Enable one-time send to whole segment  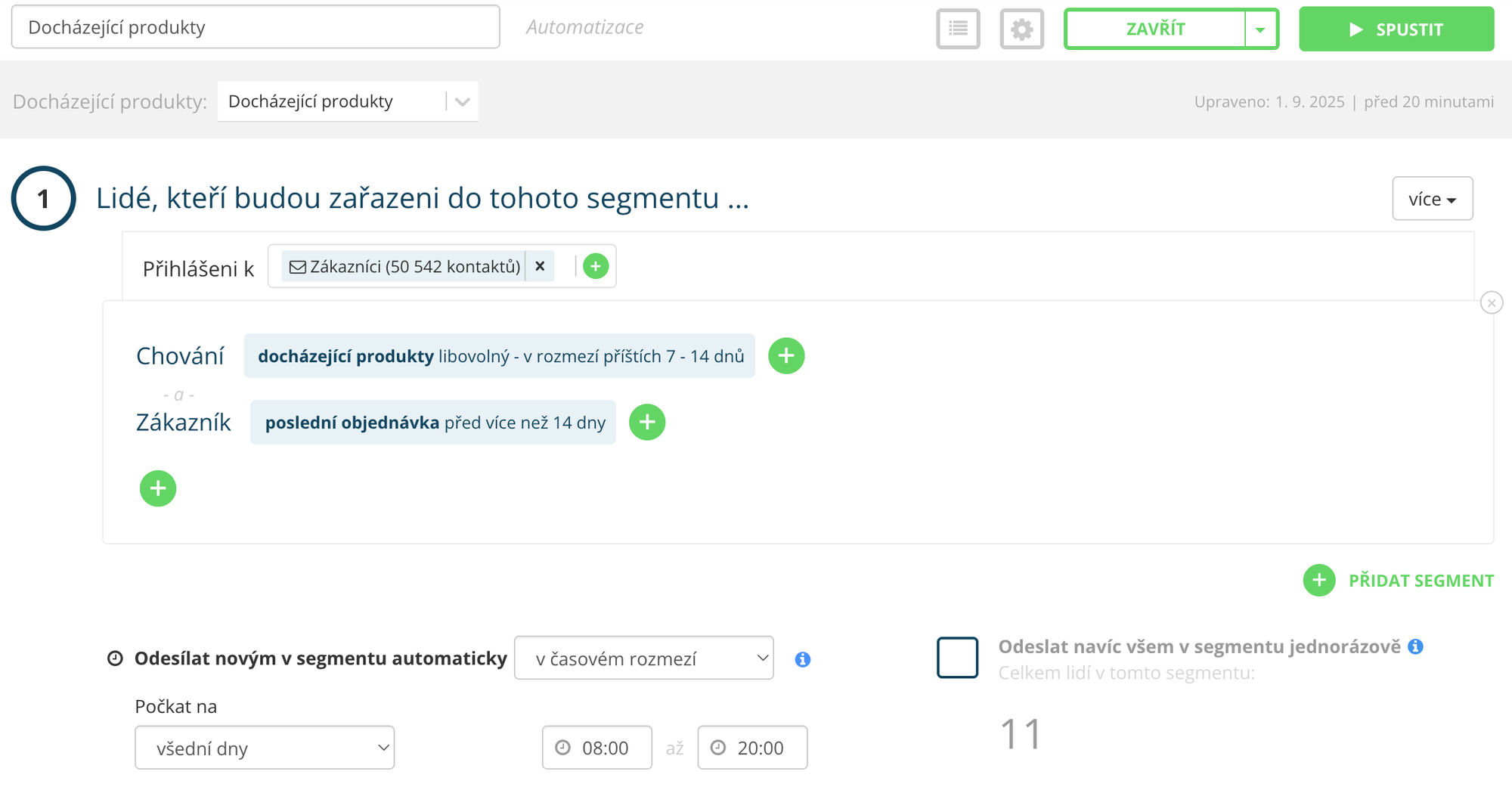click(x=957, y=658)
